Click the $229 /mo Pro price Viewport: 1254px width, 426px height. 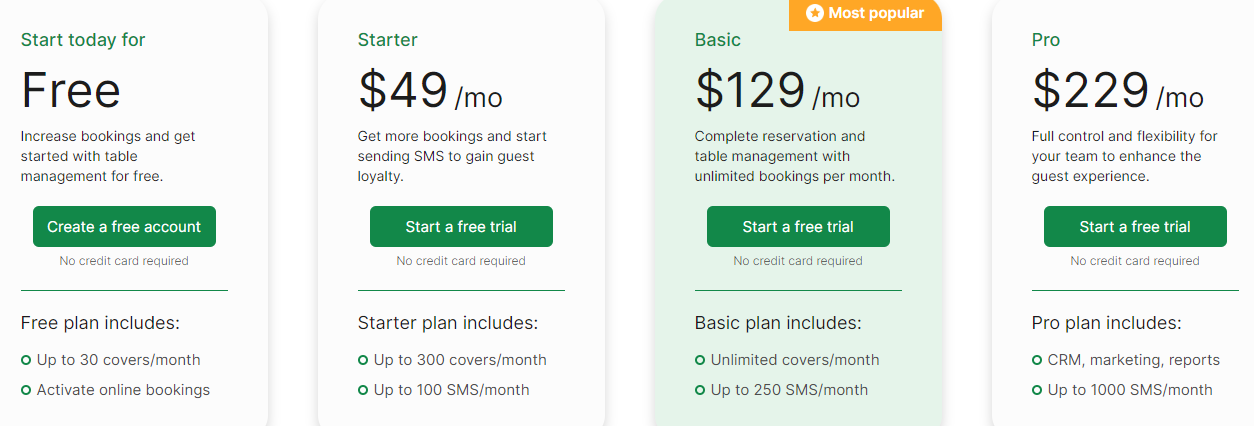coord(1118,91)
